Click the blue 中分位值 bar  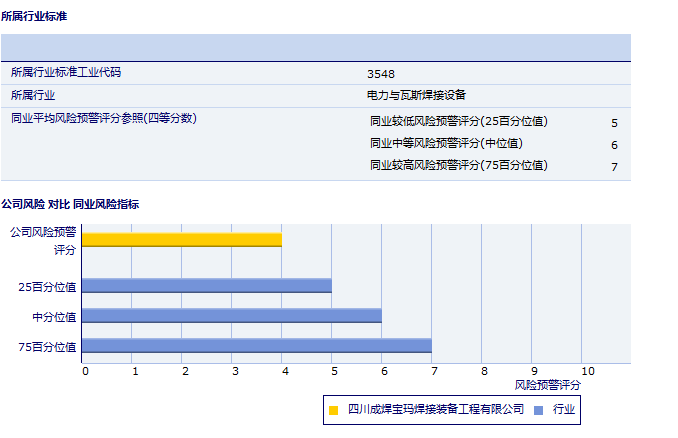click(x=231, y=315)
